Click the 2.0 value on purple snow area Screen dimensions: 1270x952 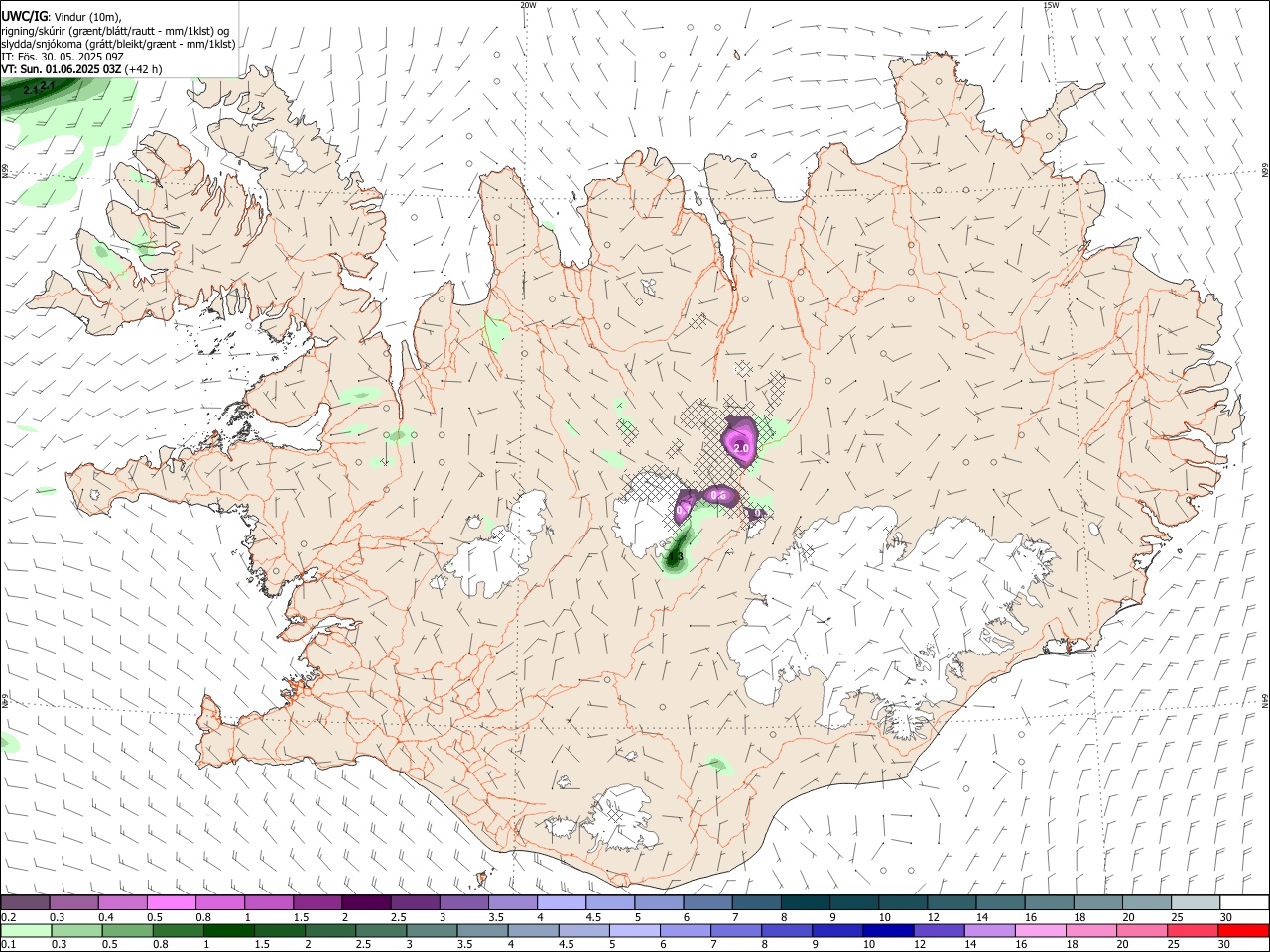pos(741,449)
